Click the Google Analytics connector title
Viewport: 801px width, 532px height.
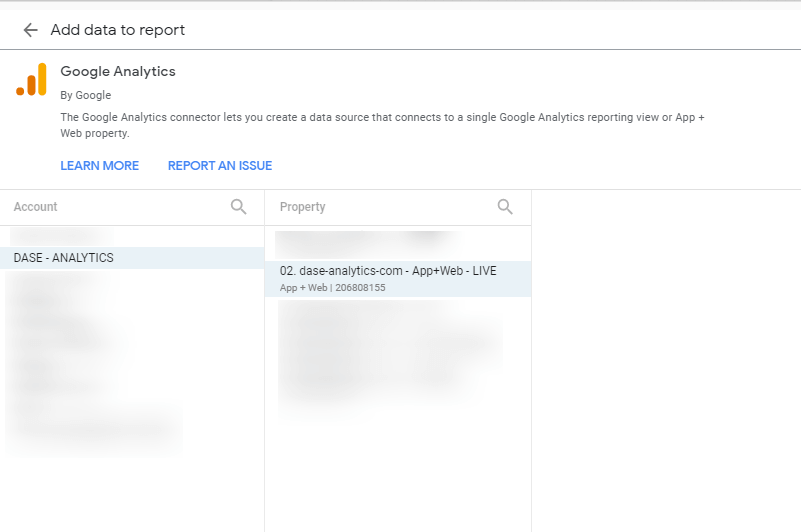tap(118, 72)
